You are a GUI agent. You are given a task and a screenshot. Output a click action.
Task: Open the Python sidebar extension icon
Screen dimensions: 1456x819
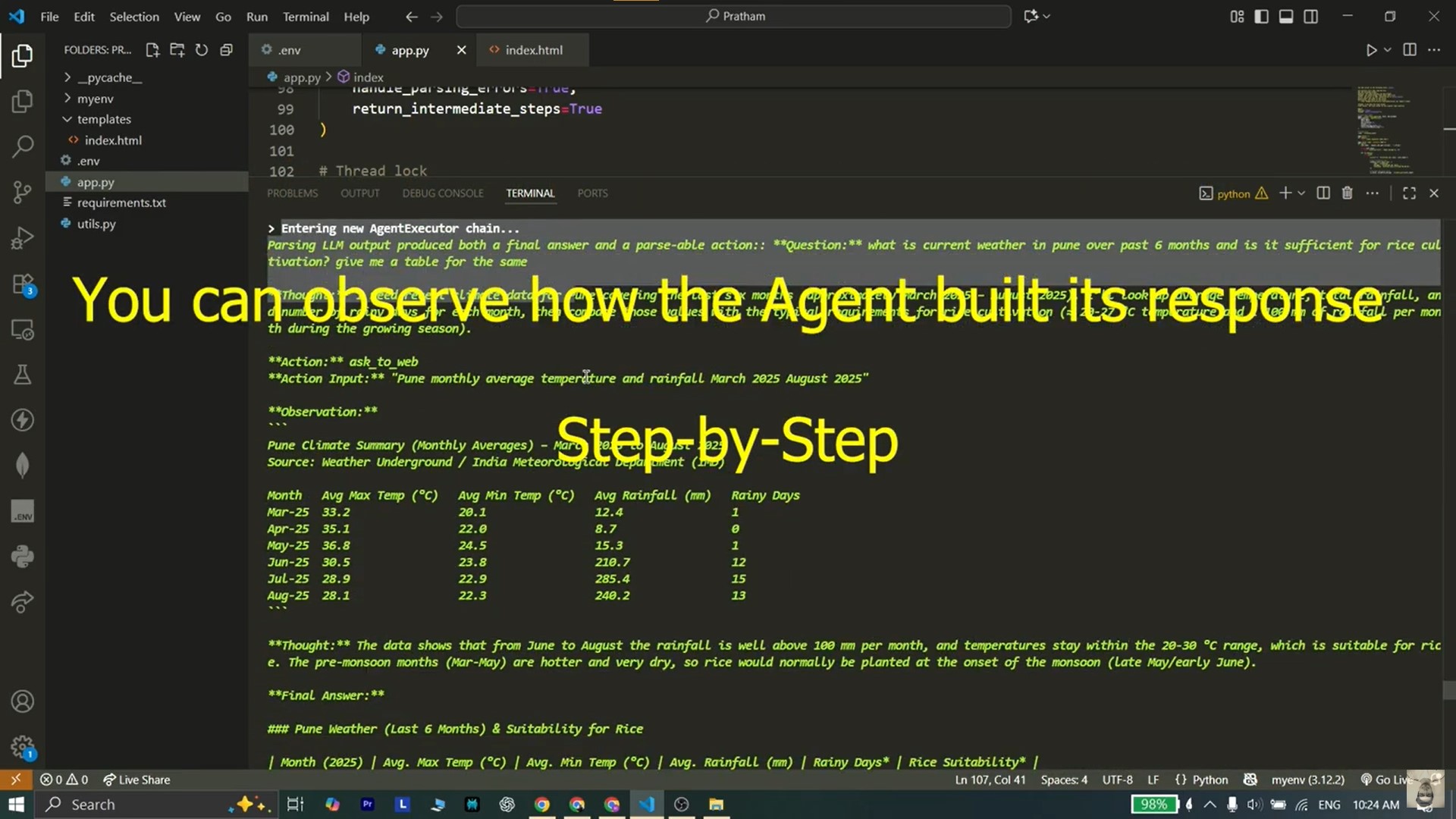[23, 557]
